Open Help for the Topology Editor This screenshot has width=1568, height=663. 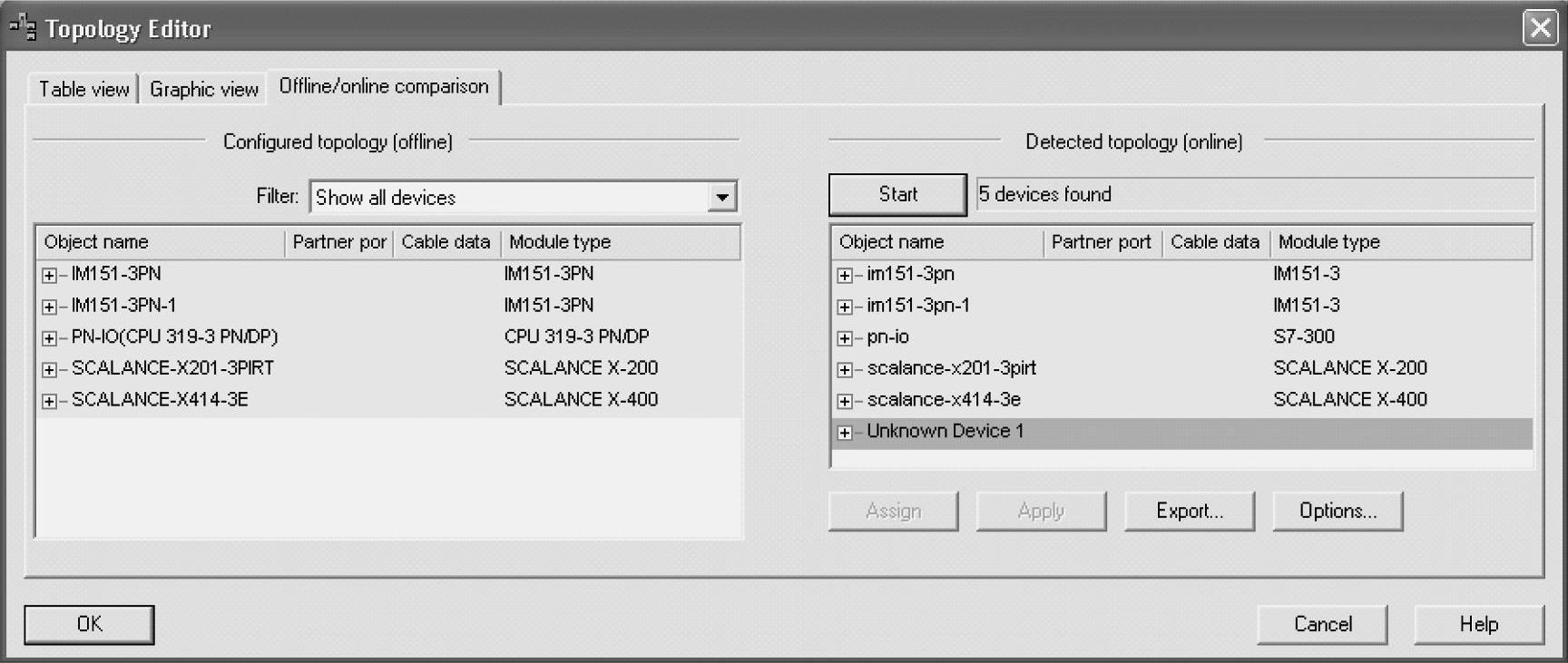[x=1479, y=624]
